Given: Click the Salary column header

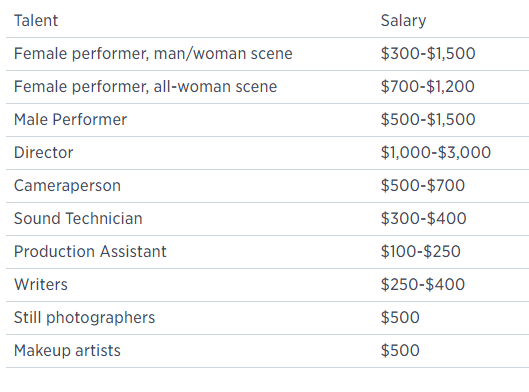Looking at the screenshot, I should 403,21.
